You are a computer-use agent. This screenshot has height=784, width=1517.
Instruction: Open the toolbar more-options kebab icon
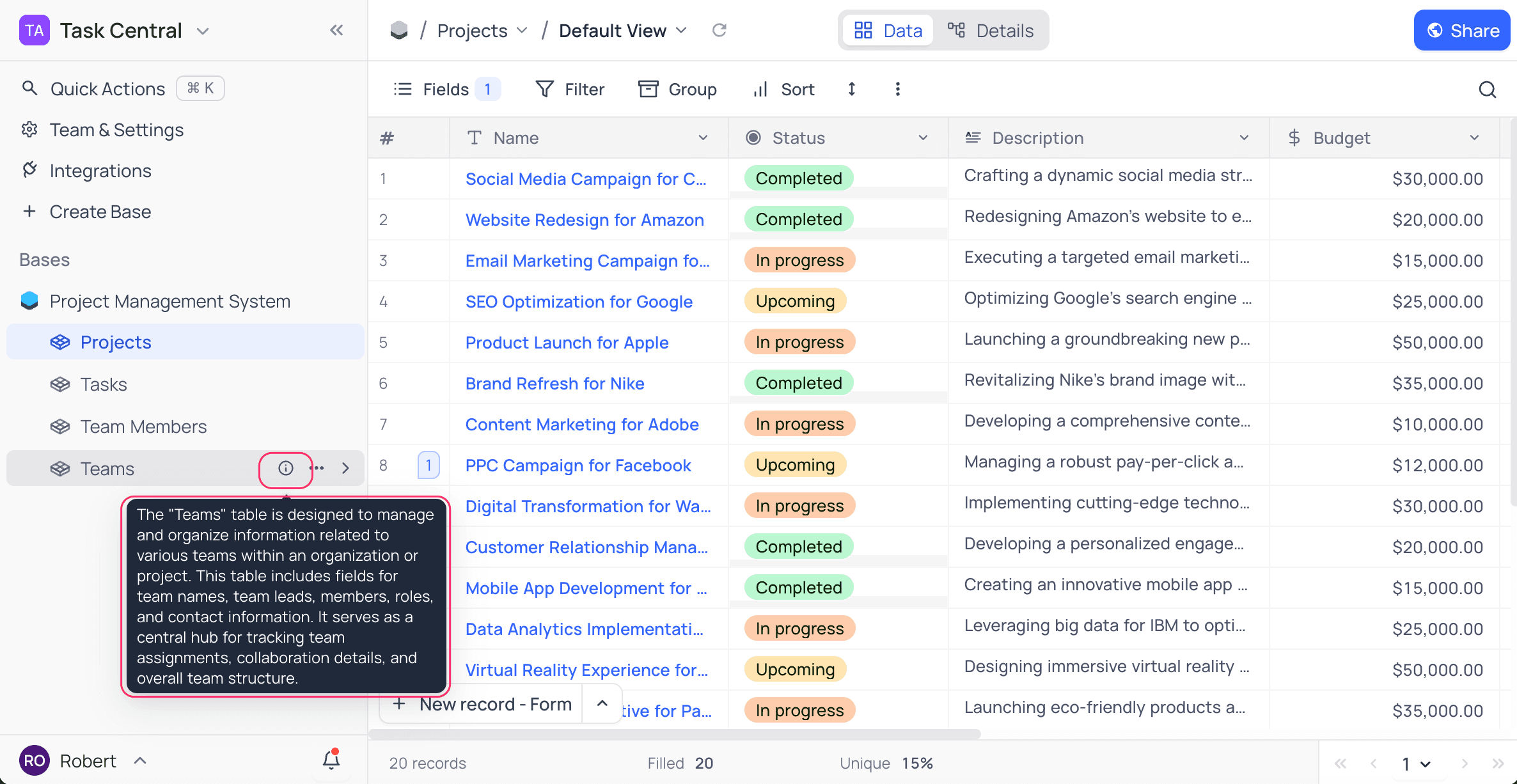pos(897,89)
